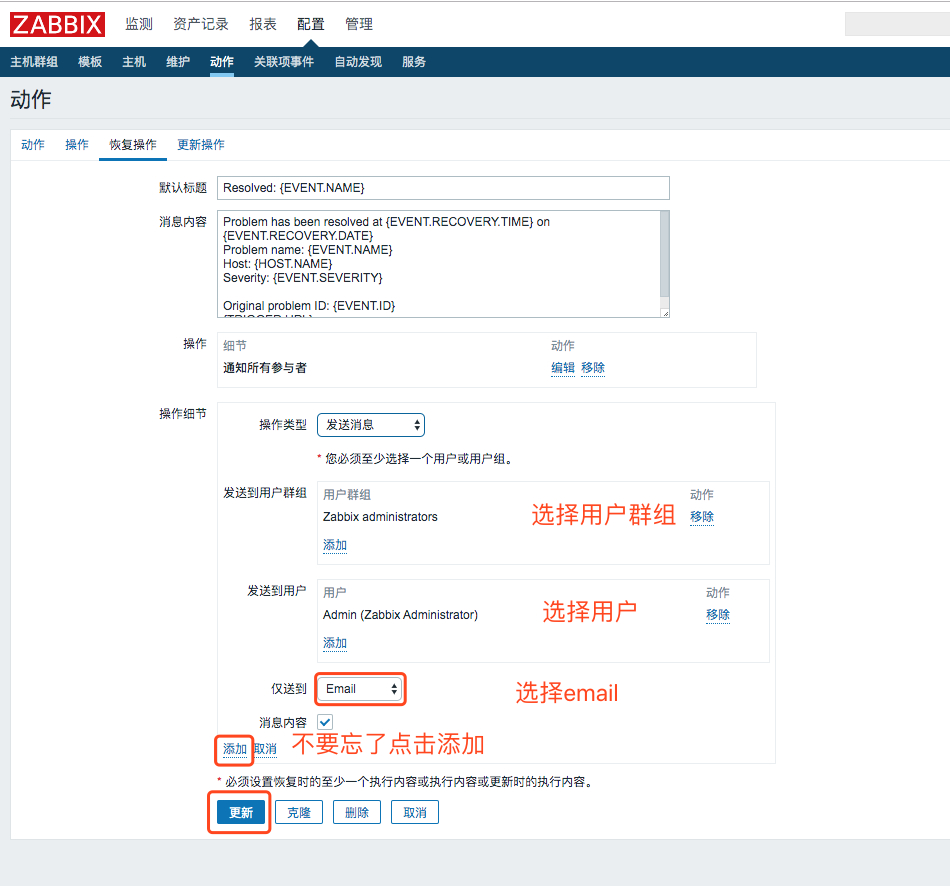This screenshot has width=950, height=886.
Task: Switch to the 更新操作 tab
Action: click(201, 145)
